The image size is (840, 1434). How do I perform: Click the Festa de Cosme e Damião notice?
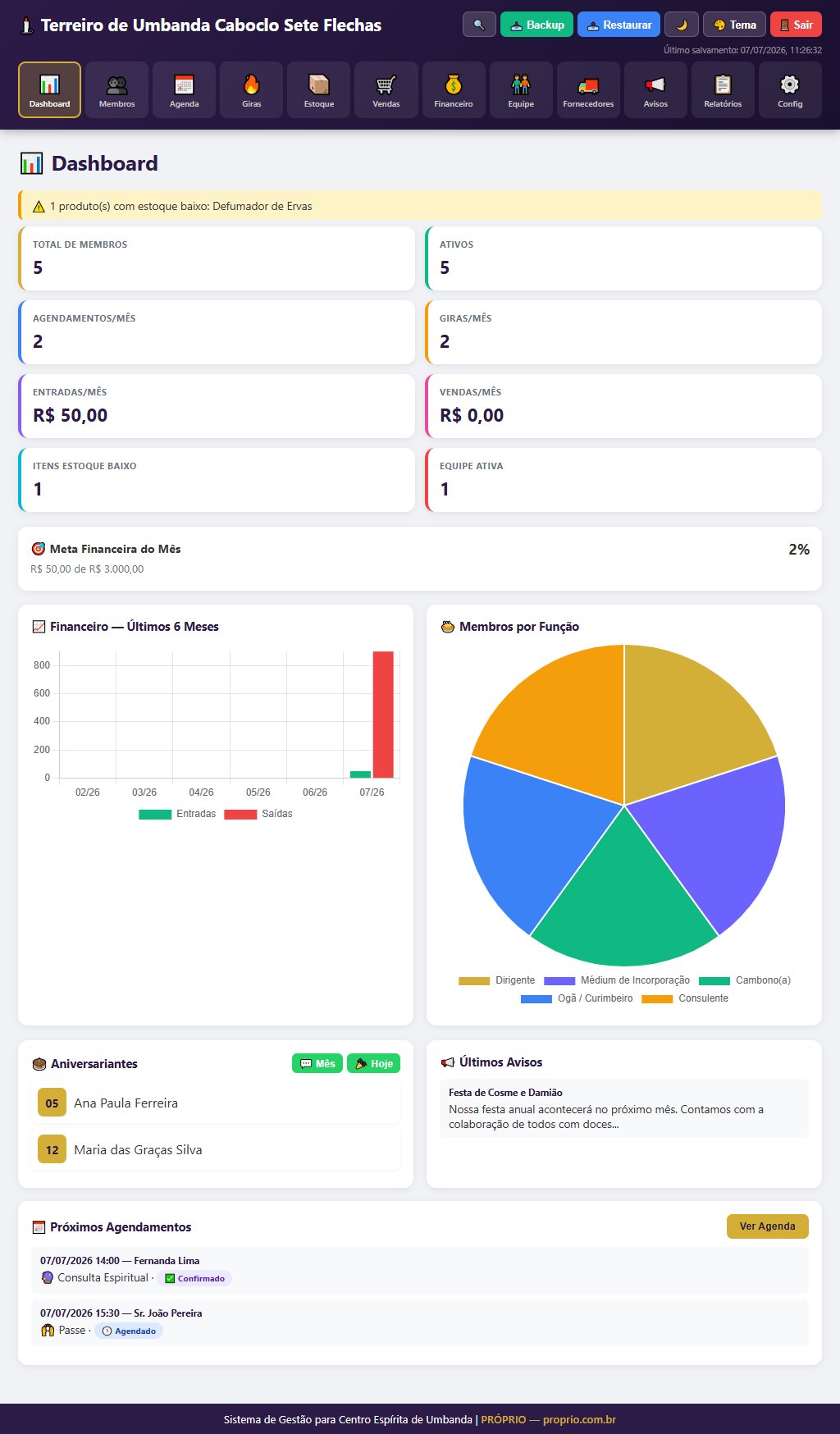pos(624,1107)
